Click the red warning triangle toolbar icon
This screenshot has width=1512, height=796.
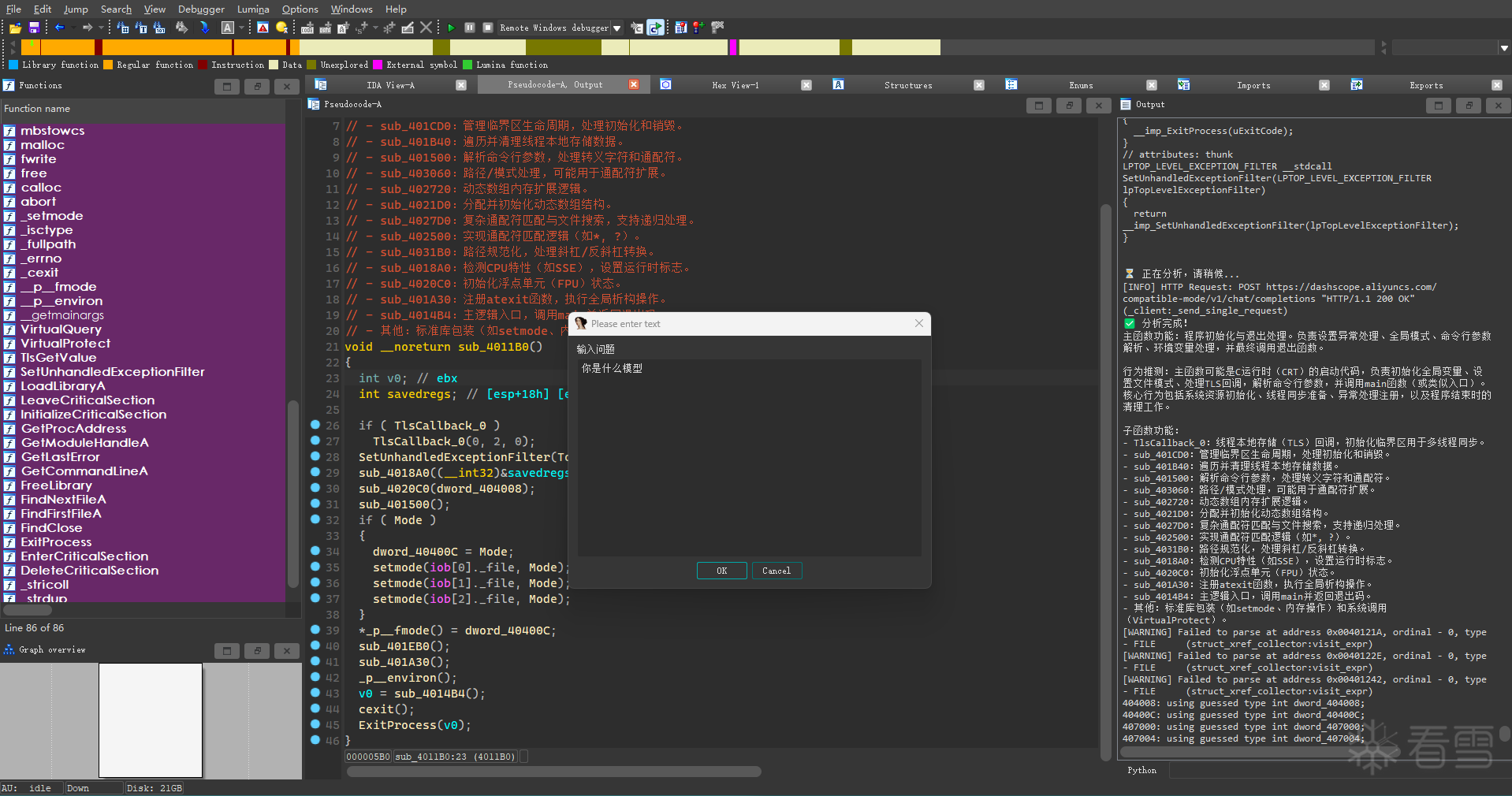click(263, 28)
